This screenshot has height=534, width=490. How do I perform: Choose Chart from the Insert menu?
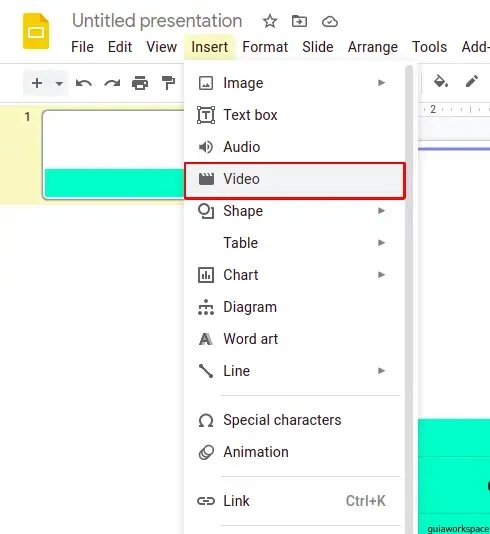[x=295, y=275]
